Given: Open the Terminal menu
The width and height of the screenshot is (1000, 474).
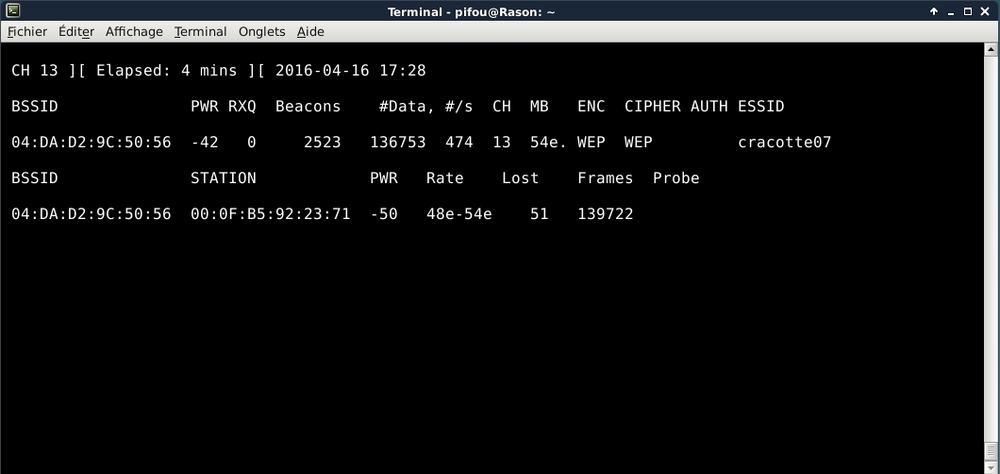Looking at the screenshot, I should pos(200,31).
